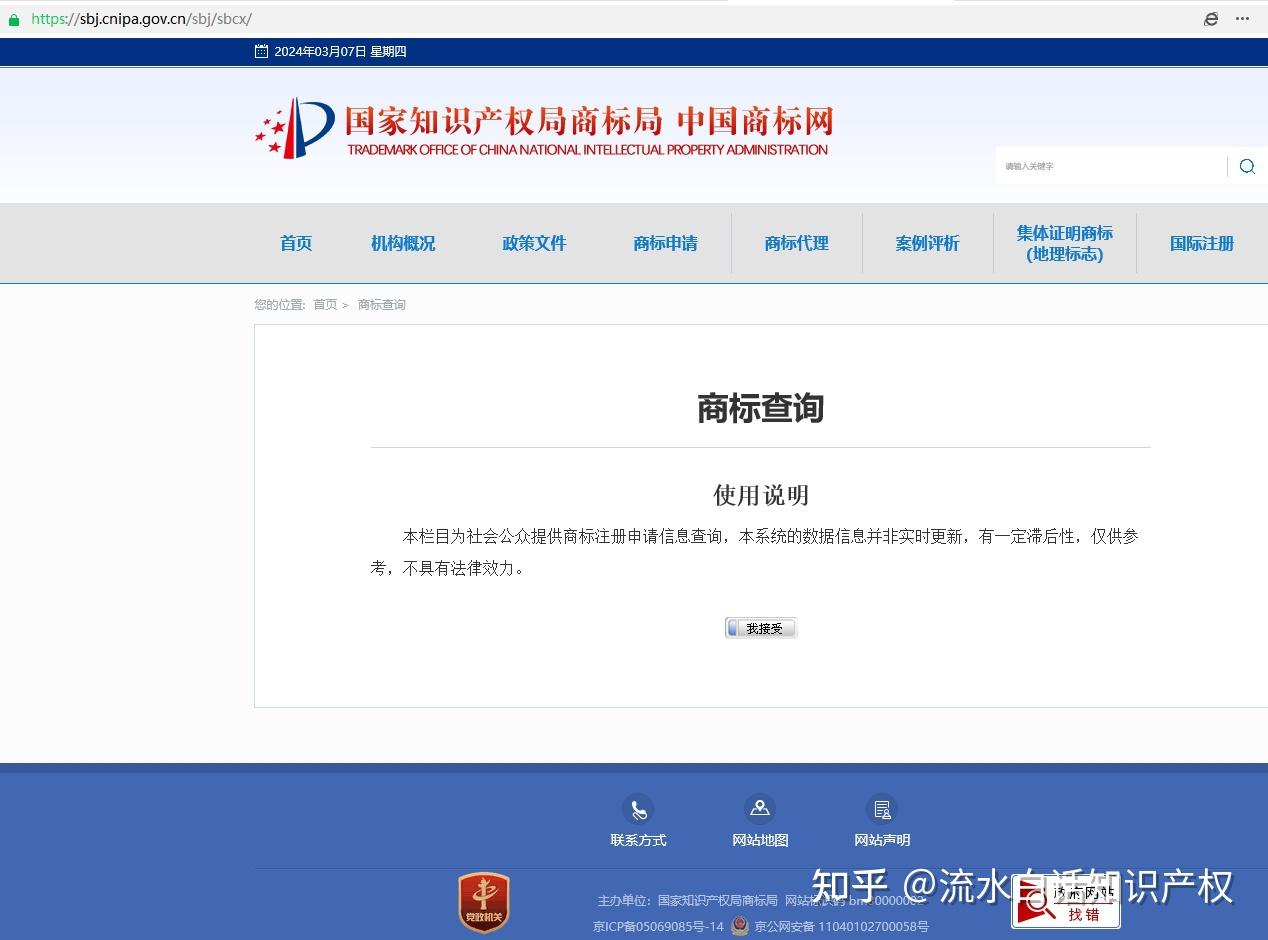Open the 商标申请 navigation item
The height and width of the screenshot is (940, 1268).
[x=665, y=243]
